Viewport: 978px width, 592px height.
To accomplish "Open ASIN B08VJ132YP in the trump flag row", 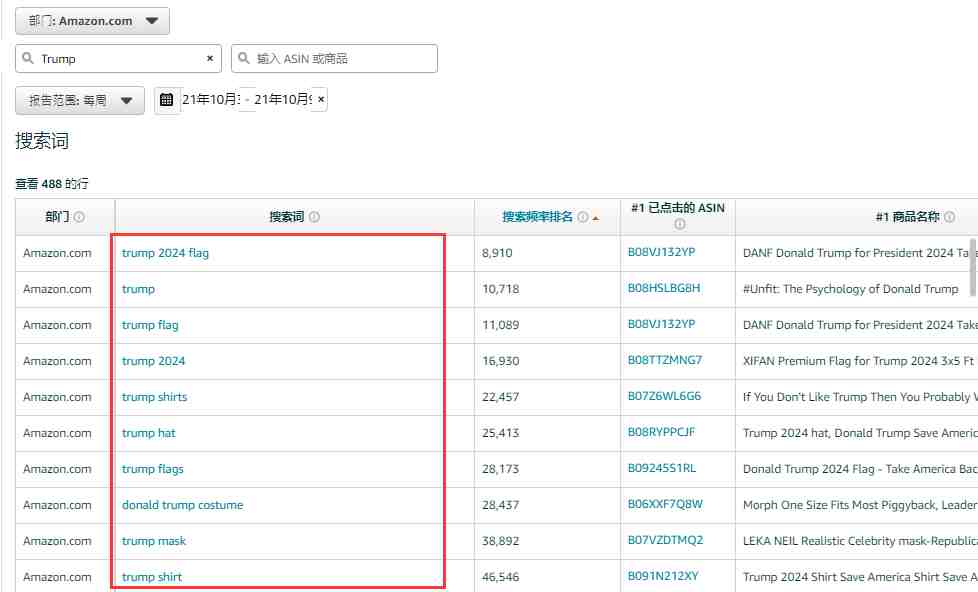I will pos(661,324).
